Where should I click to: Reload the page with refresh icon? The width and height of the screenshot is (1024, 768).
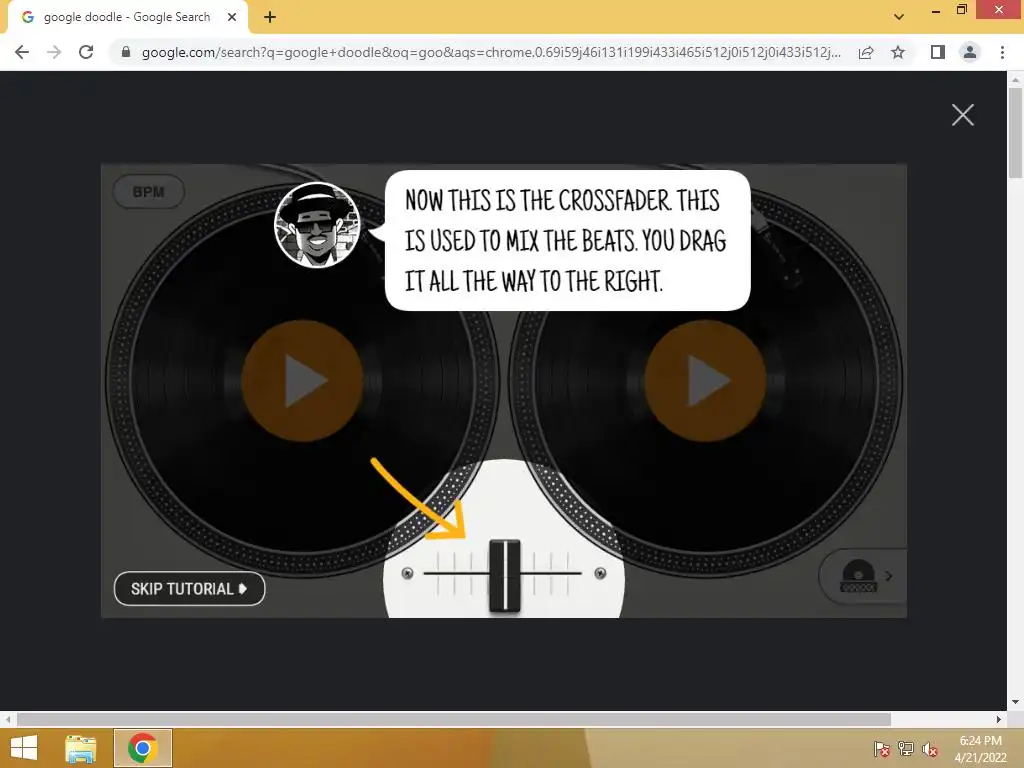pos(86,52)
